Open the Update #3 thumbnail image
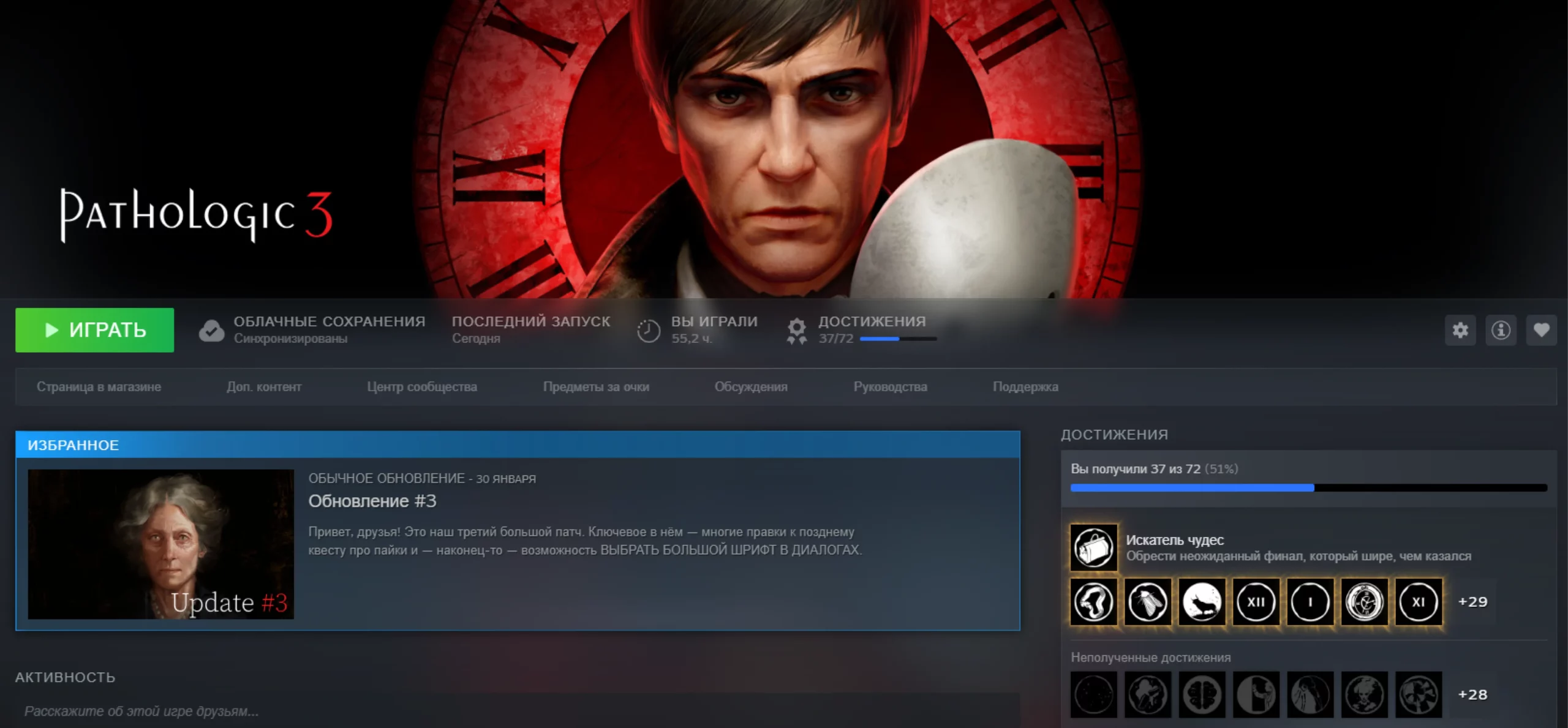1568x728 pixels. [160, 544]
